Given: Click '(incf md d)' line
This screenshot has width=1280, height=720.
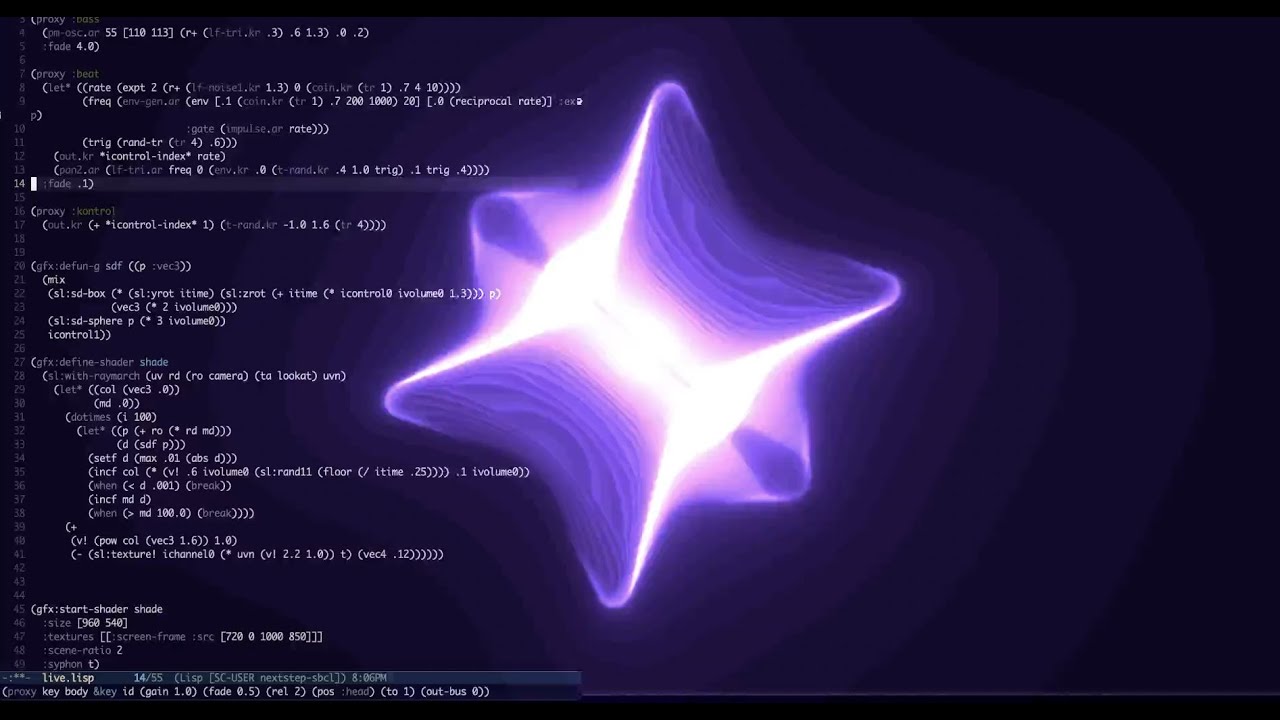Looking at the screenshot, I should 120,499.
